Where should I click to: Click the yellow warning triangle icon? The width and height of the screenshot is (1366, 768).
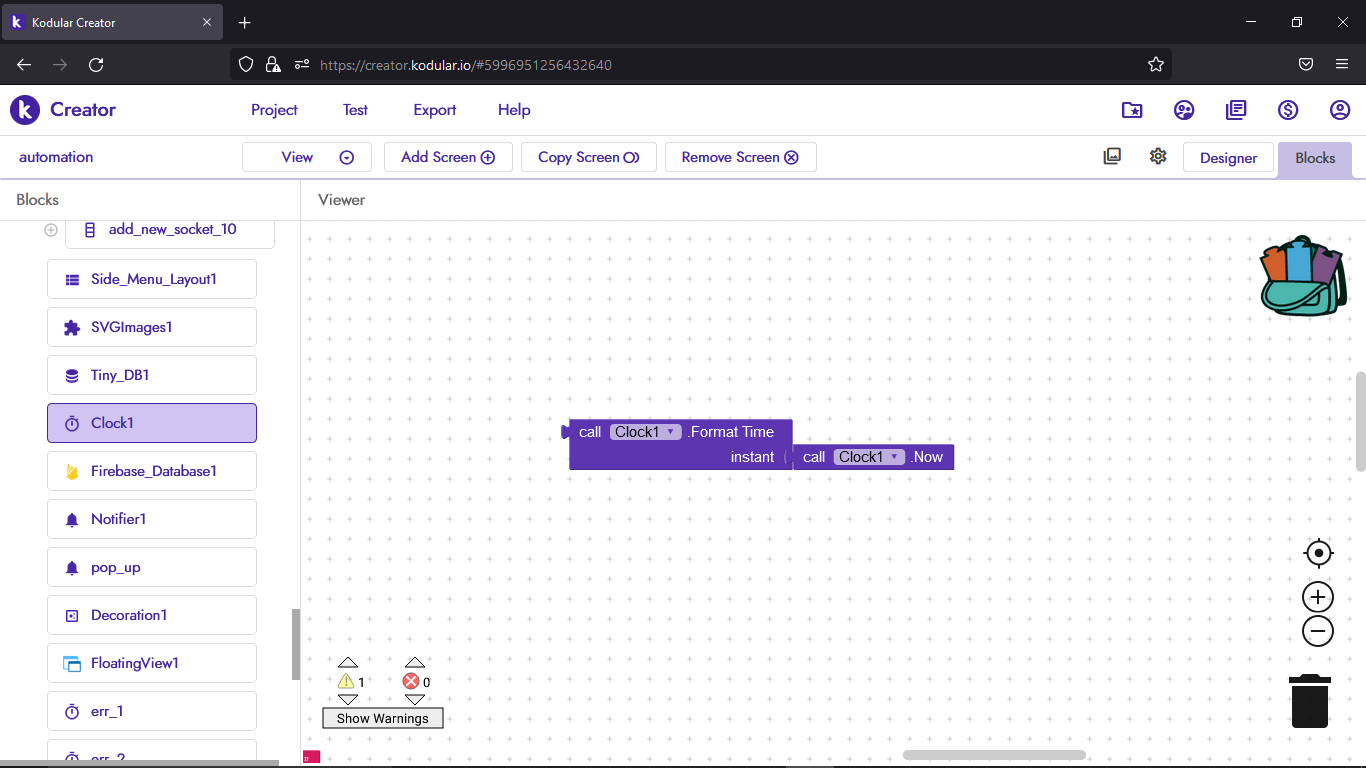tap(346, 681)
